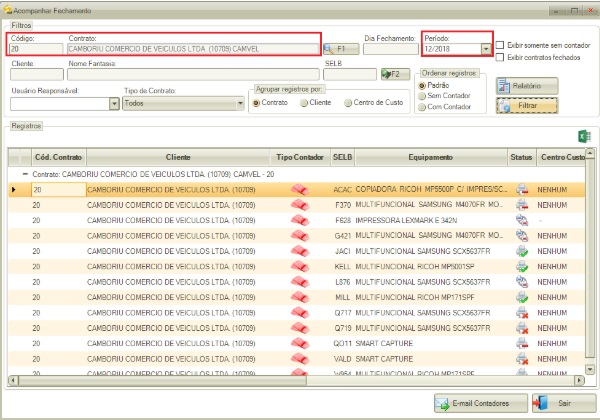Sort by Equipamento column header
600x420 pixels.
click(431, 157)
